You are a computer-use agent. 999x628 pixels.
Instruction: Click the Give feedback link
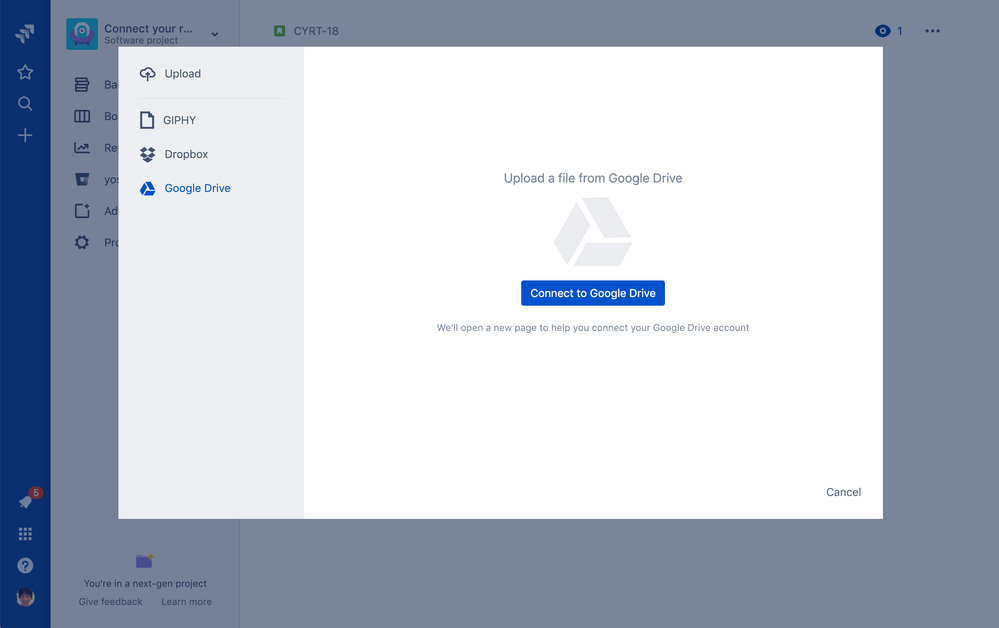coord(110,601)
